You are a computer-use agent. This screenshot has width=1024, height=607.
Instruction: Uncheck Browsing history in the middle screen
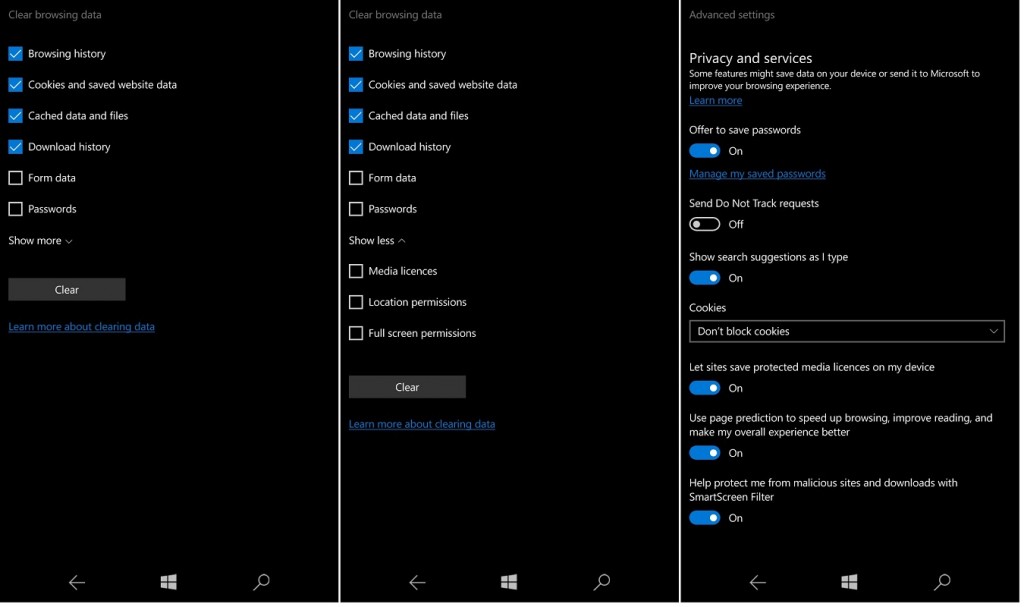[356, 54]
